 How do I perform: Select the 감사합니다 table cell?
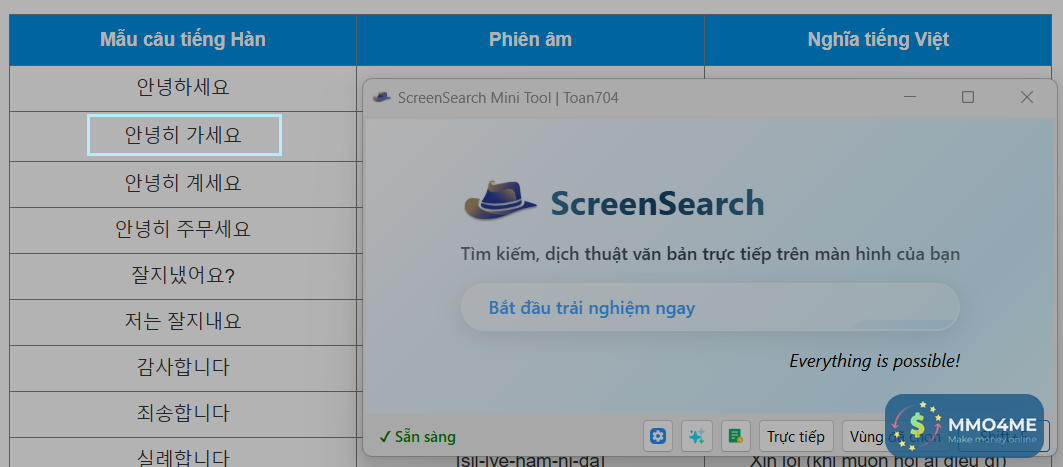[x=183, y=368]
